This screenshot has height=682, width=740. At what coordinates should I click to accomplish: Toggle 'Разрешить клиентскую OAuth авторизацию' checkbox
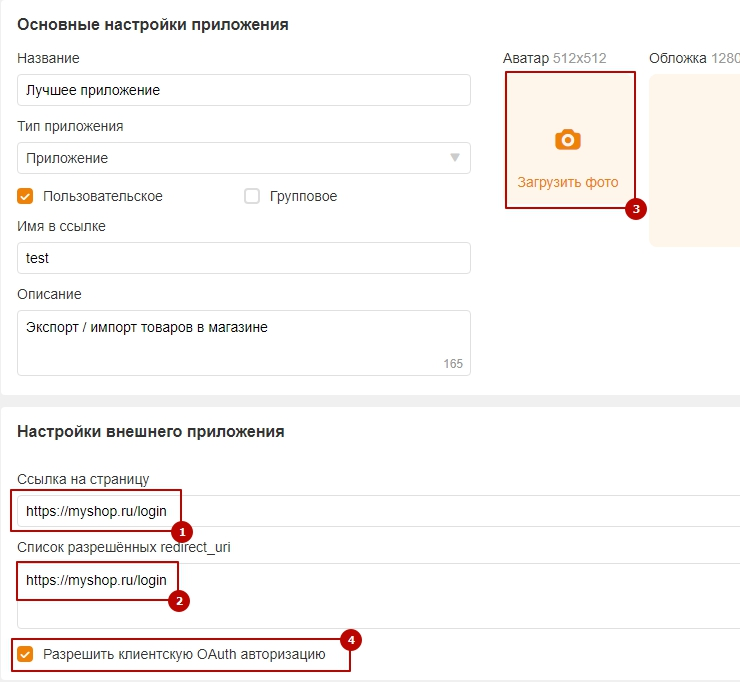[26, 655]
